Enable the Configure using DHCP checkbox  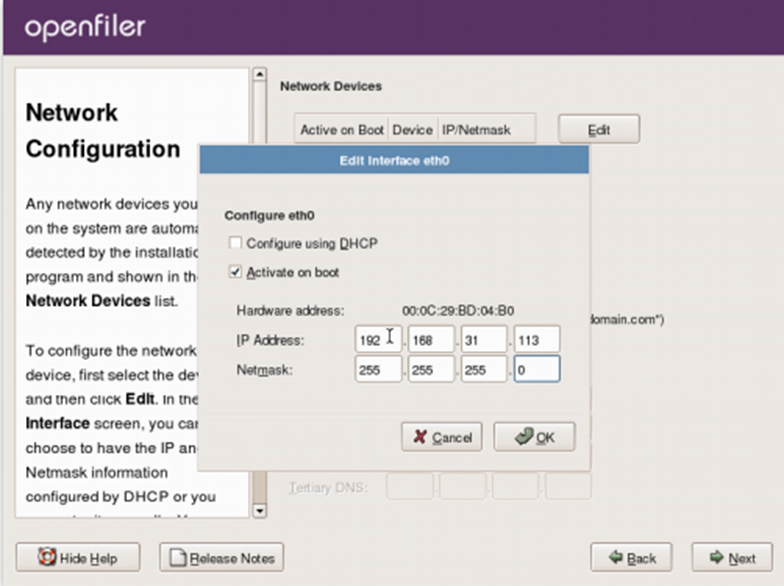(x=235, y=243)
